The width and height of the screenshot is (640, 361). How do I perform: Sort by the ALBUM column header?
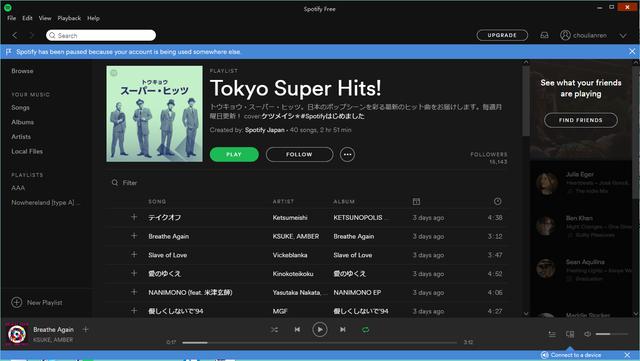[x=344, y=201]
